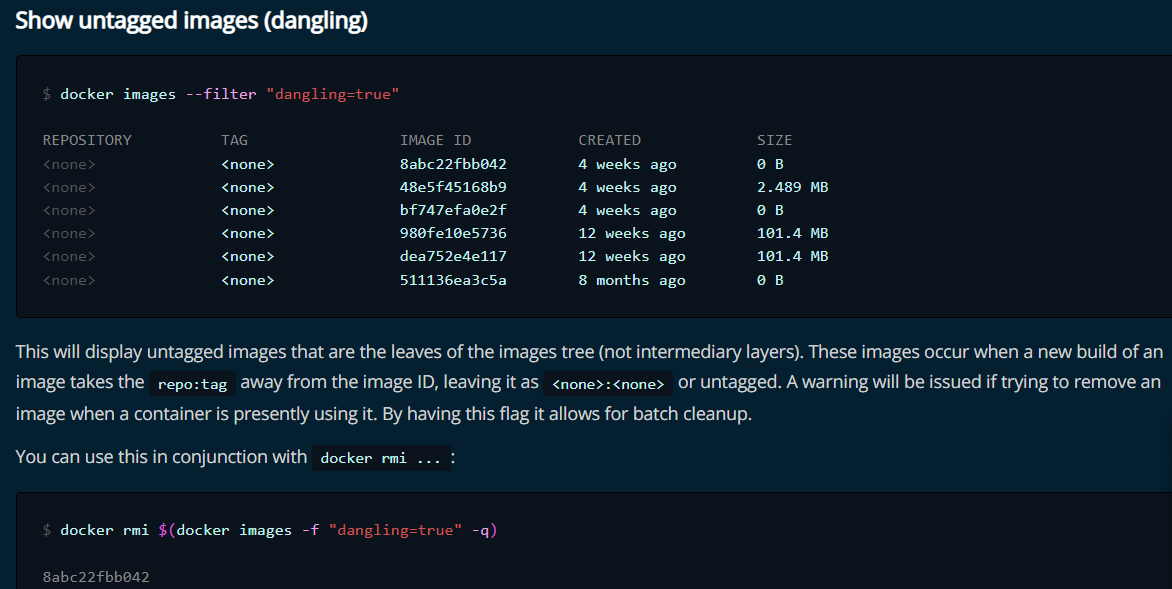Click image ID 511136ea3c5a
This screenshot has width=1172, height=589.
point(453,281)
